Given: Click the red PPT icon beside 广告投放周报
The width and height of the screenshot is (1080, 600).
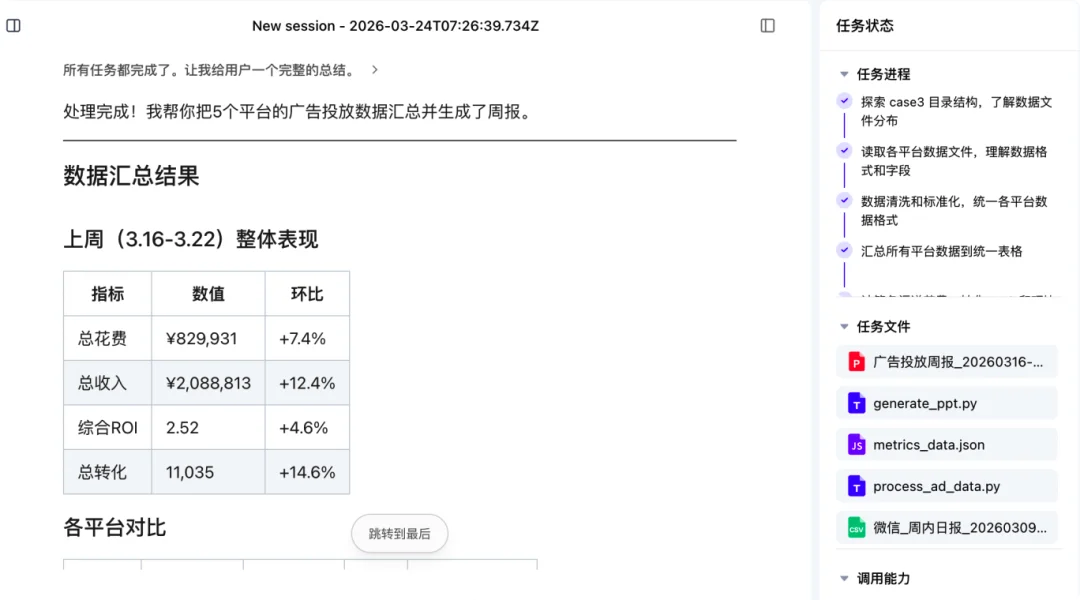Looking at the screenshot, I should point(857,361).
